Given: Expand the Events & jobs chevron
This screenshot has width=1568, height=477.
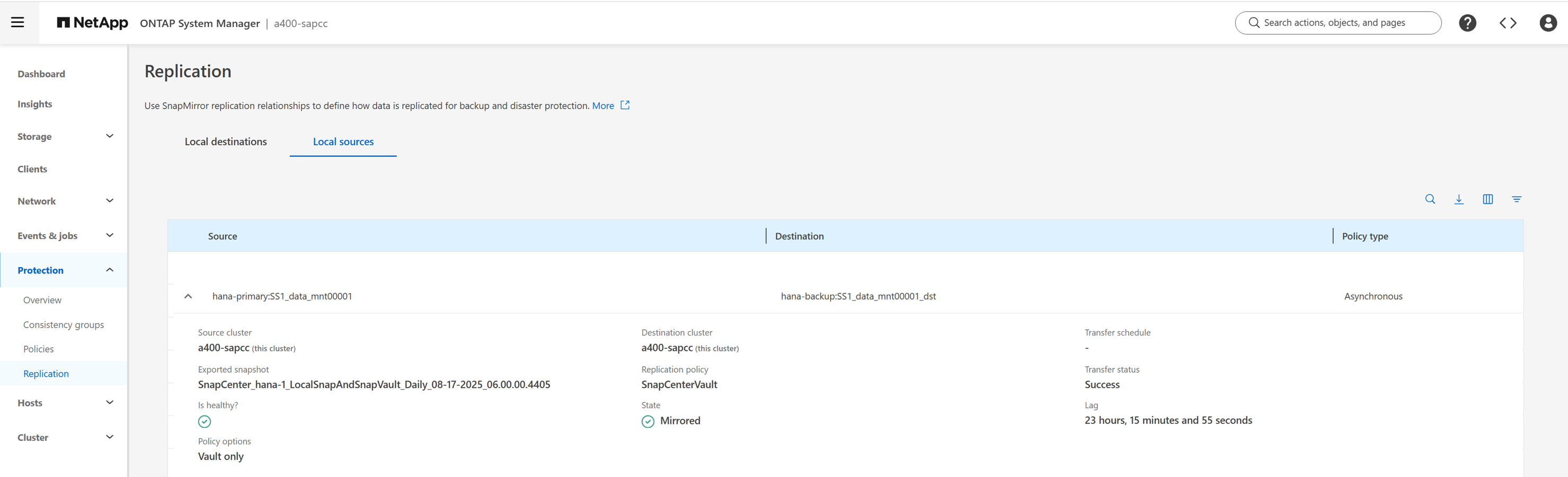Looking at the screenshot, I should 110,235.
